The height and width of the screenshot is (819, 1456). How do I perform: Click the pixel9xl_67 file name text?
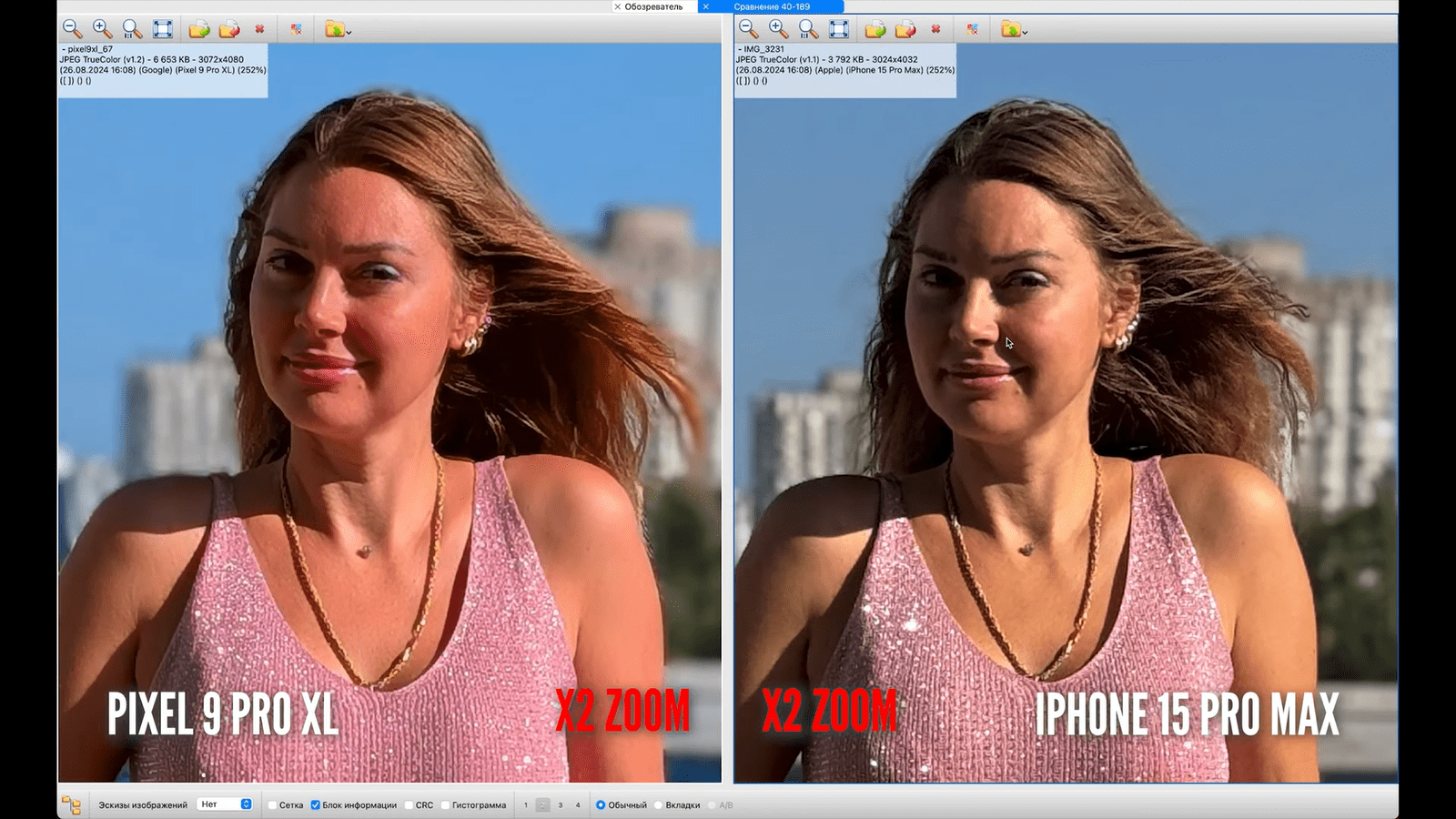coord(90,49)
